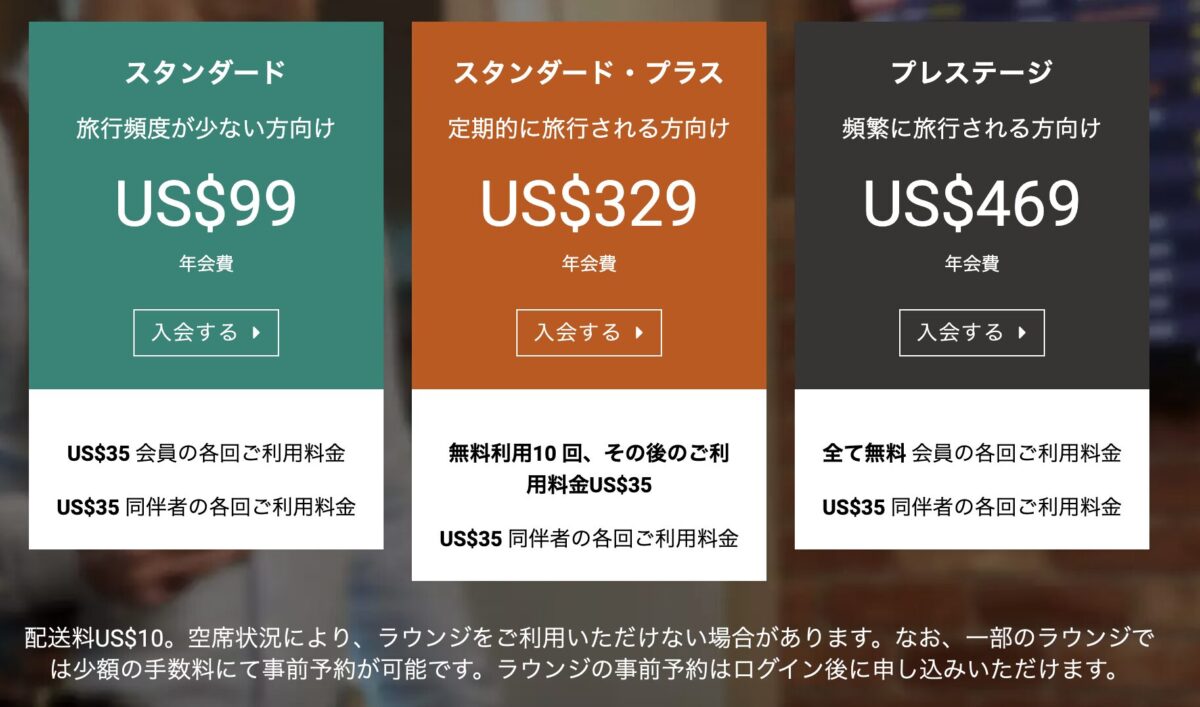Click the スタンダード member fee line US$35 会員の各回ご利用料金
The width and height of the screenshot is (1200, 707).
click(x=206, y=453)
